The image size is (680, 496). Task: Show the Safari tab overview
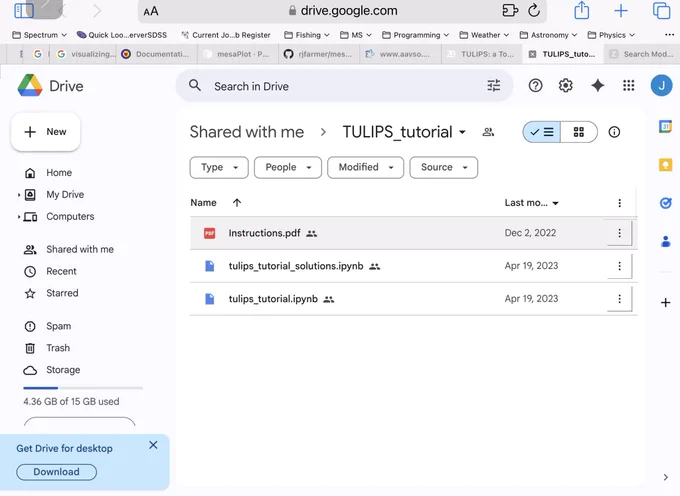coord(661,10)
